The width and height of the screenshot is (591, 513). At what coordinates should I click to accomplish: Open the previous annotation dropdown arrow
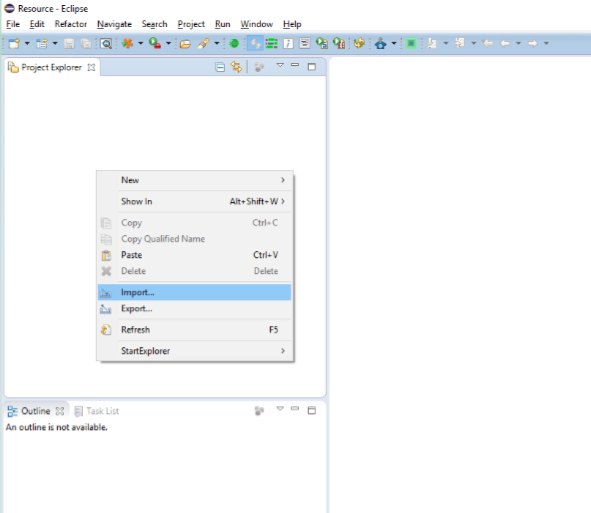tap(474, 44)
